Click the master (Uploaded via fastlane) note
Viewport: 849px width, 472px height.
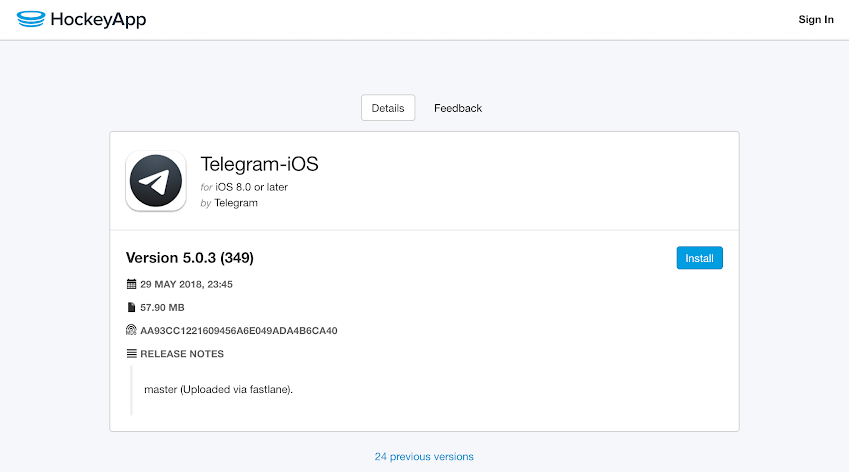pos(218,390)
